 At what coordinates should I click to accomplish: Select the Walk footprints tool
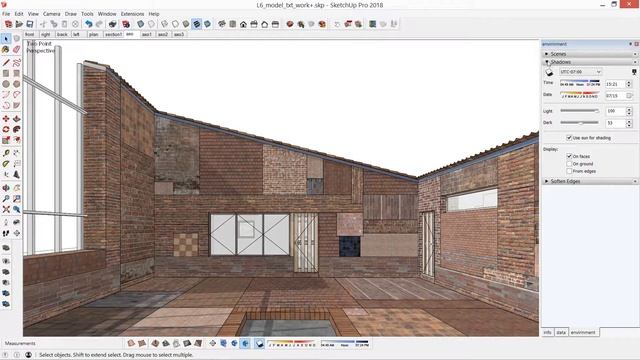coord(6,233)
